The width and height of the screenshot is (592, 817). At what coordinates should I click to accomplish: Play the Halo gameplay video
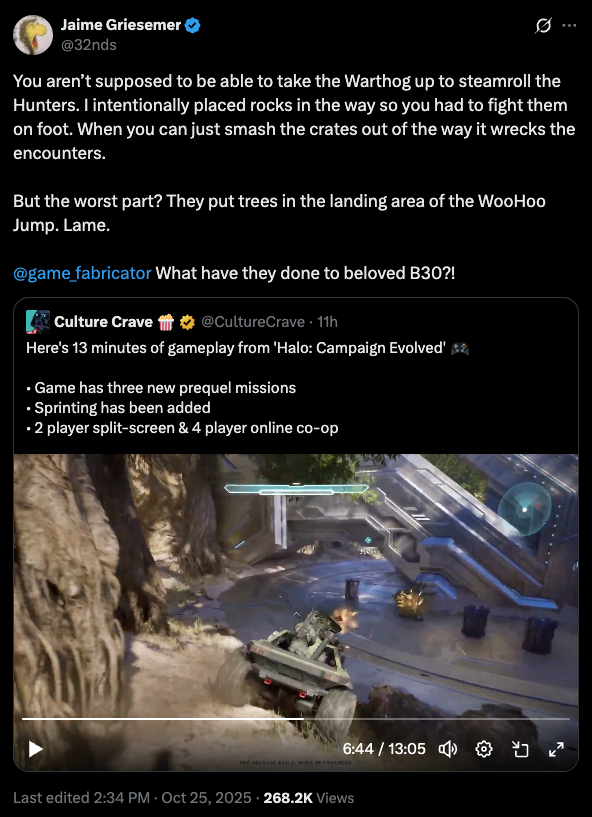35,749
